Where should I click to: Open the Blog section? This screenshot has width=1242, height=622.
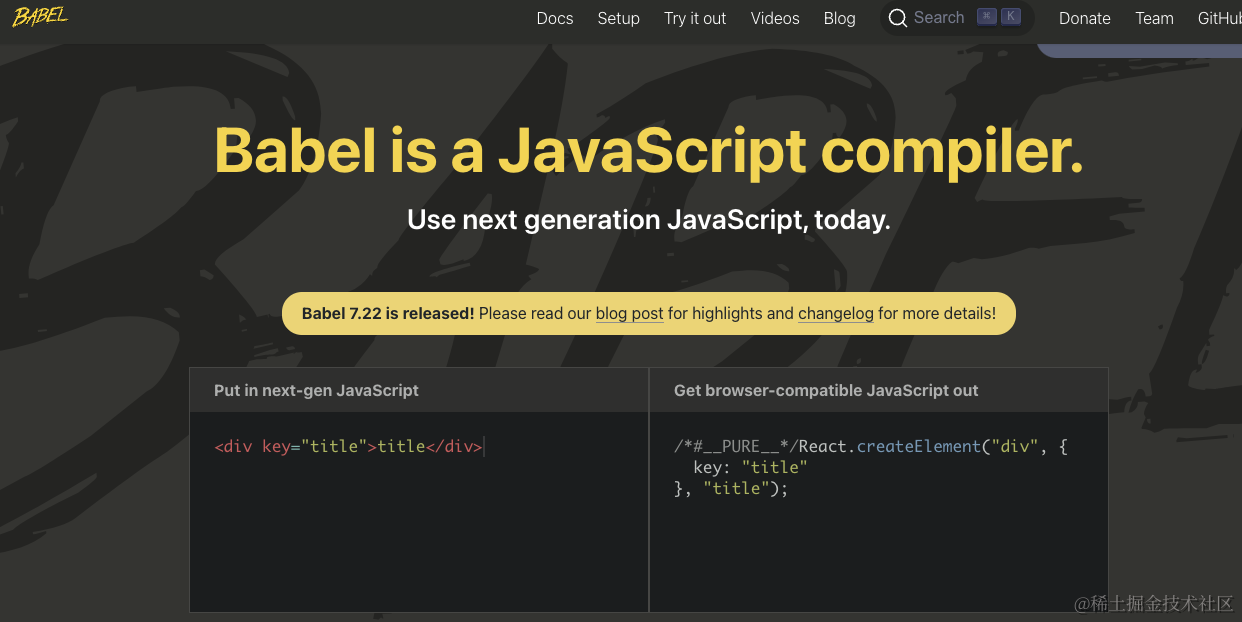point(839,18)
